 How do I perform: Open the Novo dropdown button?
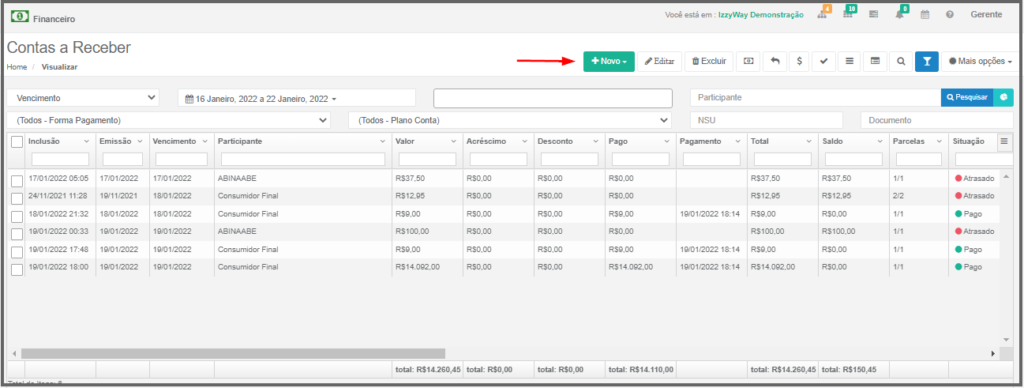point(609,61)
